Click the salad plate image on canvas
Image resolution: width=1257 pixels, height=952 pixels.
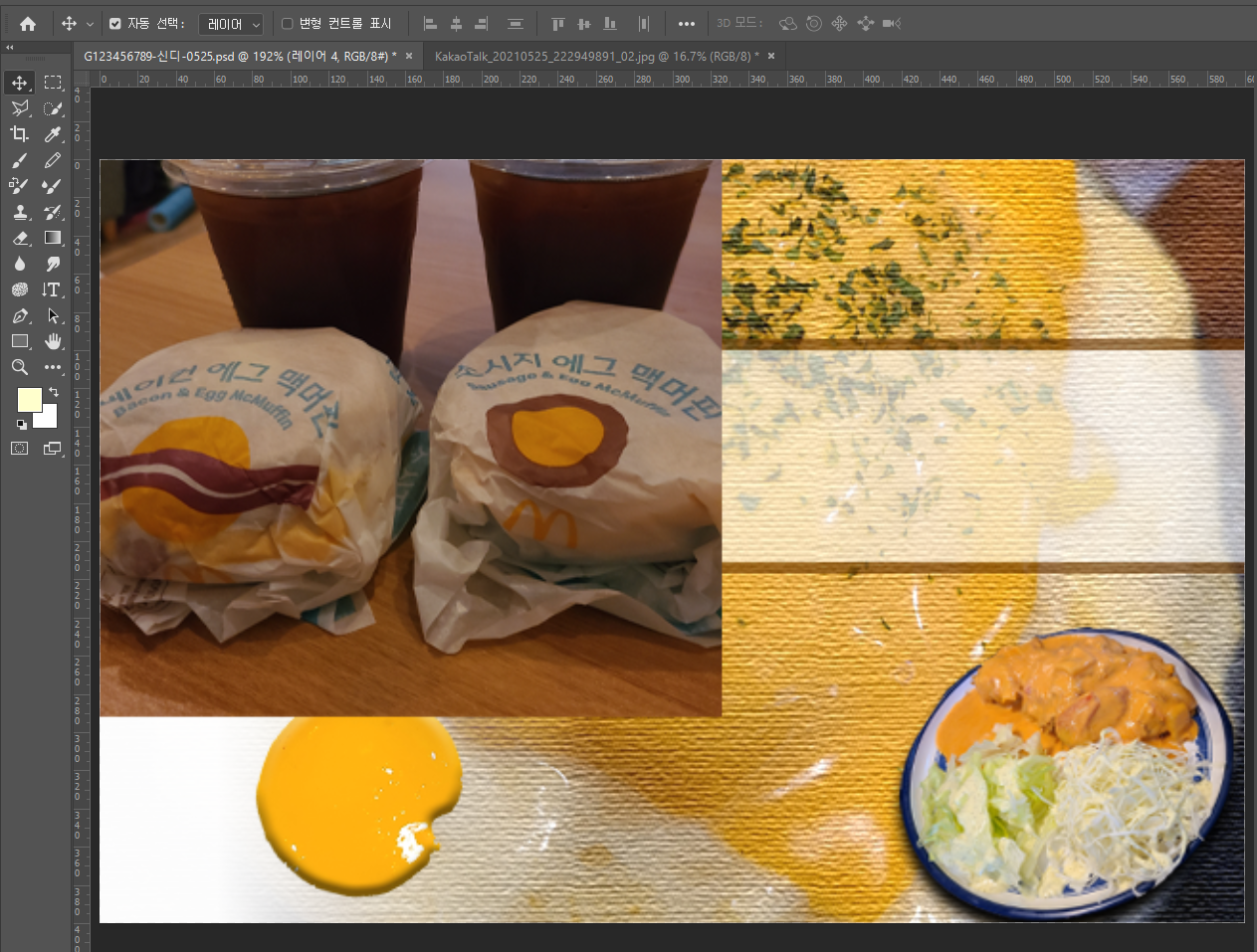pos(1068,772)
